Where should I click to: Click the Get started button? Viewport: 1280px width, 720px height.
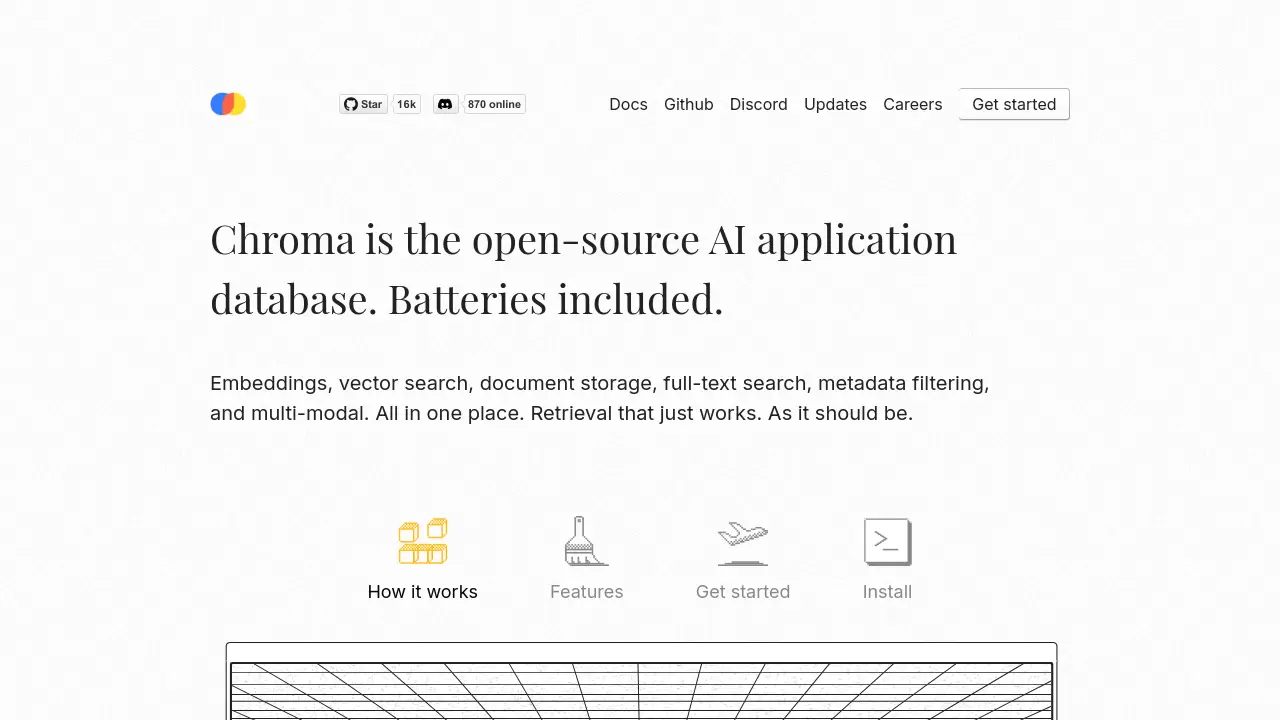pyautogui.click(x=1014, y=104)
